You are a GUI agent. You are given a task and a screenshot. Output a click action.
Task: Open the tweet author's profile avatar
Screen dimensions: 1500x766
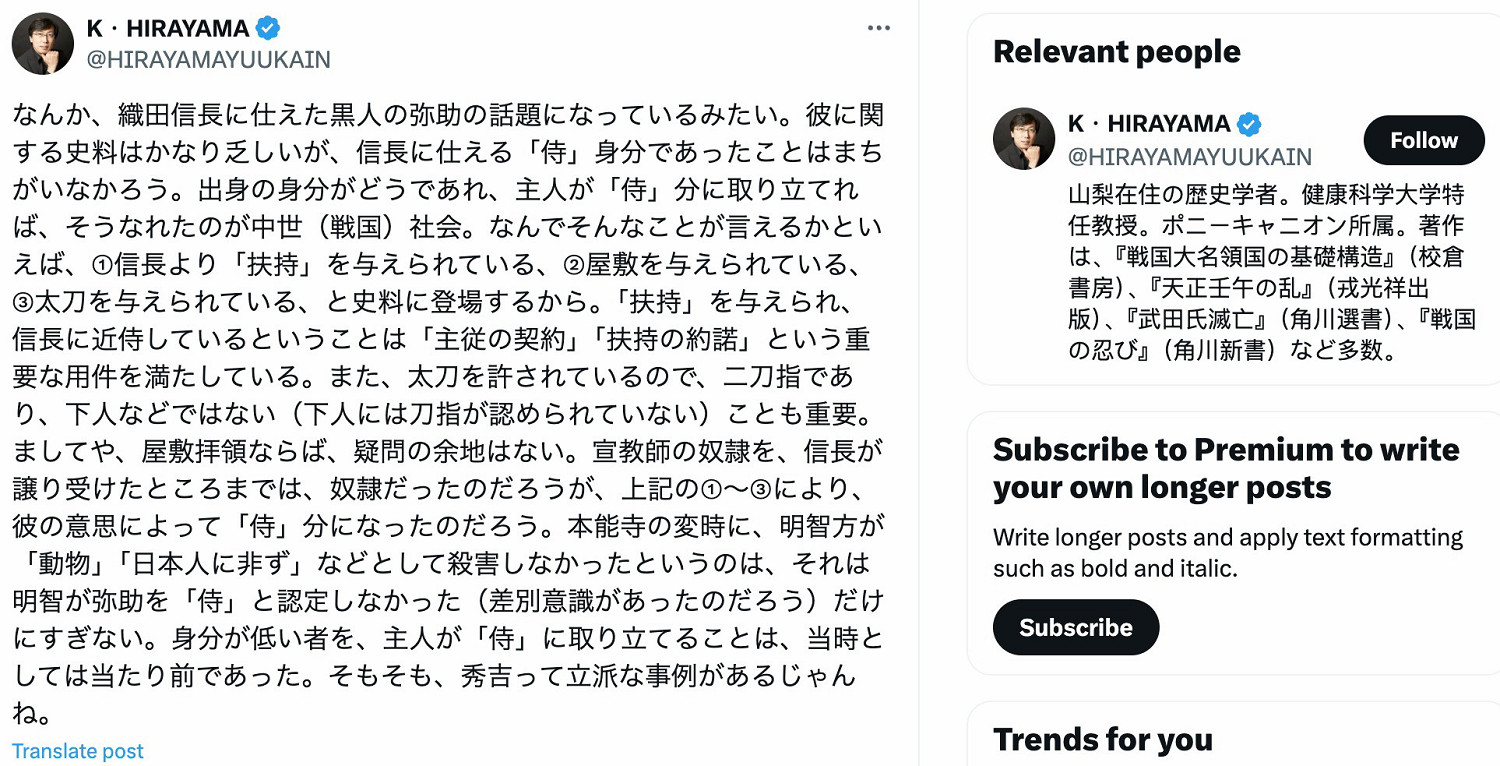[42, 42]
